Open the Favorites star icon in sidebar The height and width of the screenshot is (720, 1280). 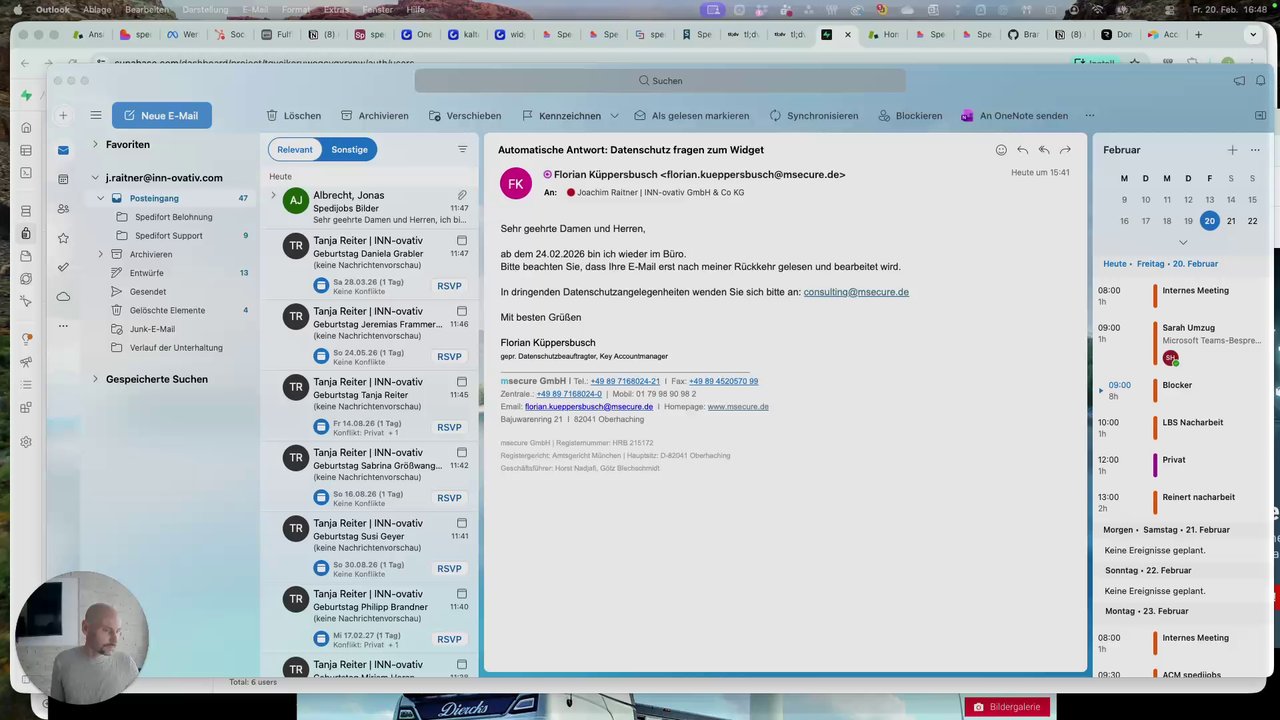pyautogui.click(x=63, y=238)
